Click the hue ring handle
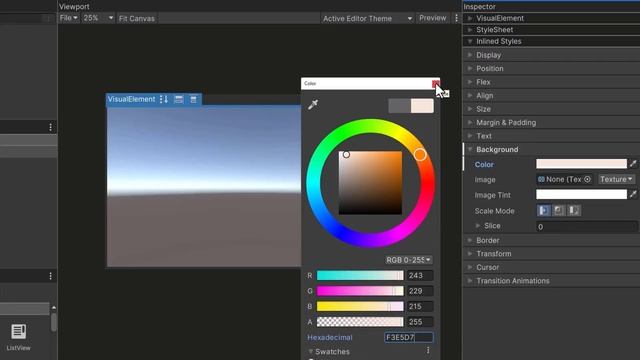This screenshot has width=640, height=360. (x=420, y=154)
